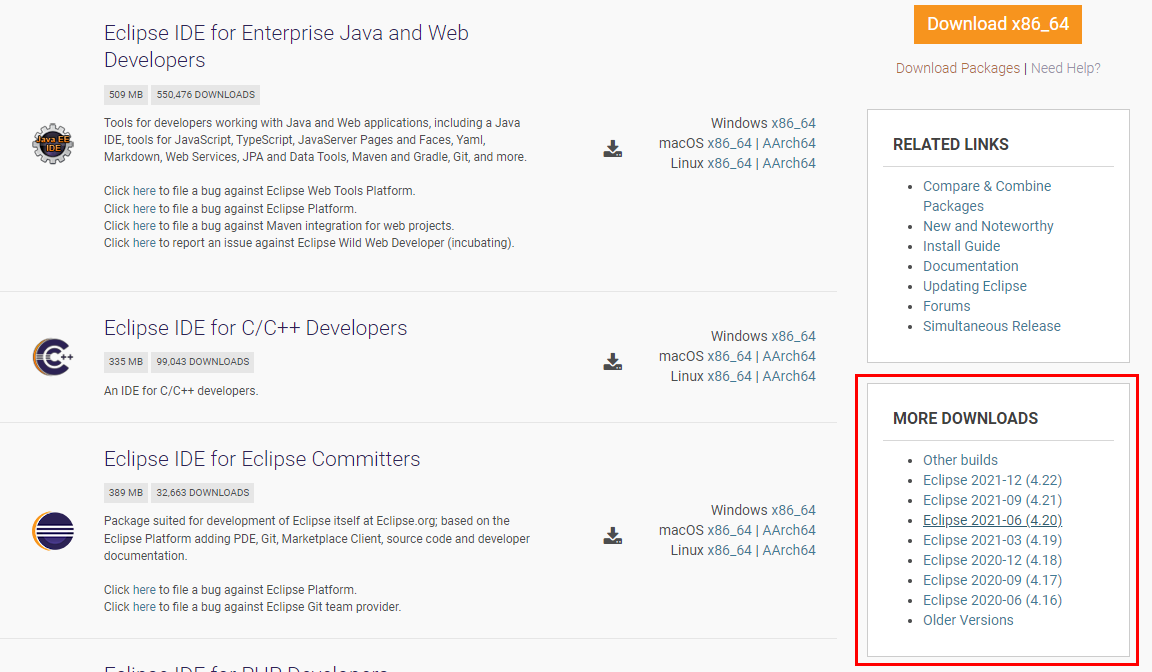Image resolution: width=1152 pixels, height=672 pixels.
Task: Open Eclipse 2021-06 (4.20) link
Action: tap(993, 520)
